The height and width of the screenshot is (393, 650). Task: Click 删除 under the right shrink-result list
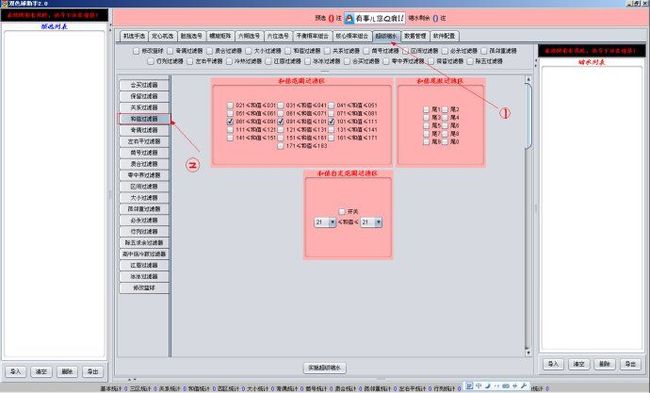click(604, 364)
